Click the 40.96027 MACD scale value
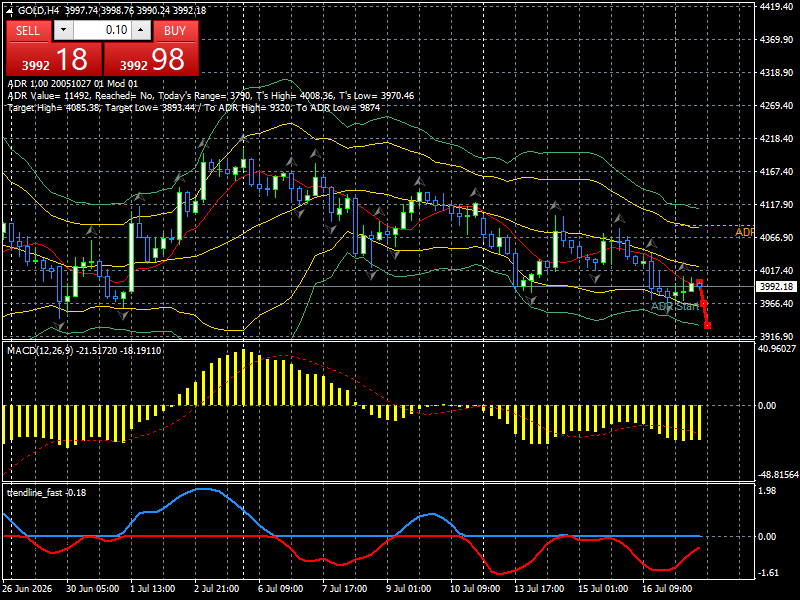The height and width of the screenshot is (600, 800). [777, 349]
